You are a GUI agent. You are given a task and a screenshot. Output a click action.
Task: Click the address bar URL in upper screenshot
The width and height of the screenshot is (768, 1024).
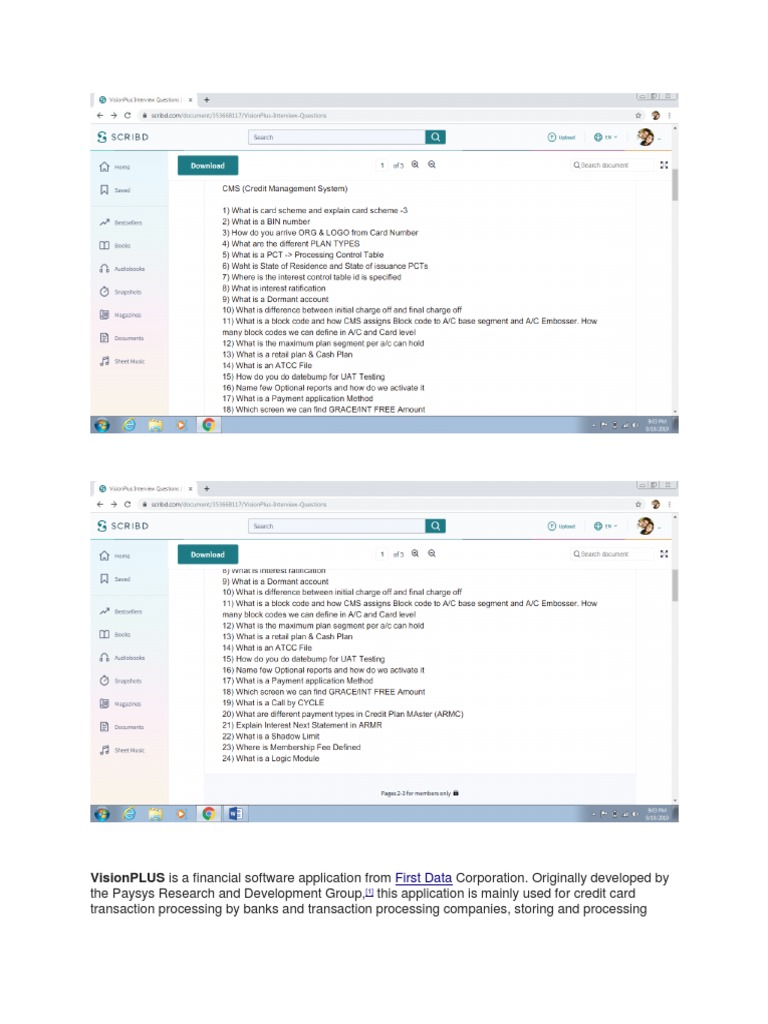click(239, 116)
